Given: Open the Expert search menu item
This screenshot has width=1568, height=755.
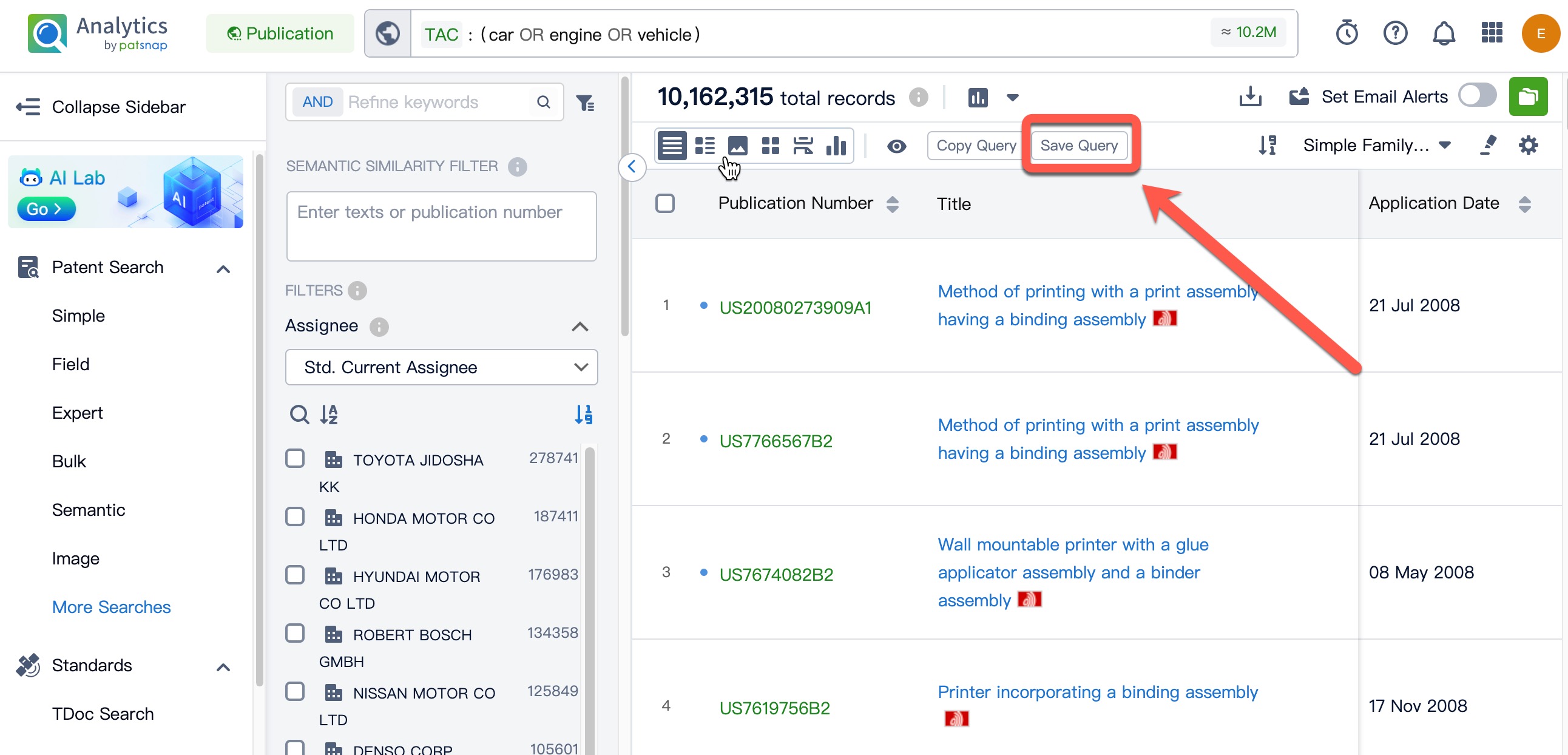Looking at the screenshot, I should pyautogui.click(x=77, y=413).
